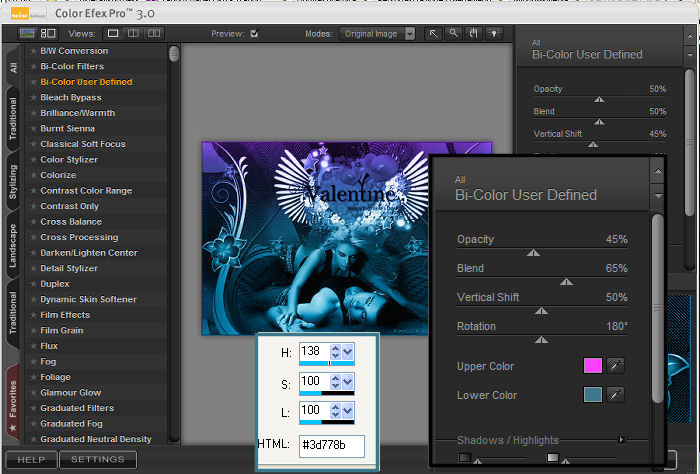The width and height of the screenshot is (700, 474).
Task: Choose the hand pan tool
Action: 472,33
